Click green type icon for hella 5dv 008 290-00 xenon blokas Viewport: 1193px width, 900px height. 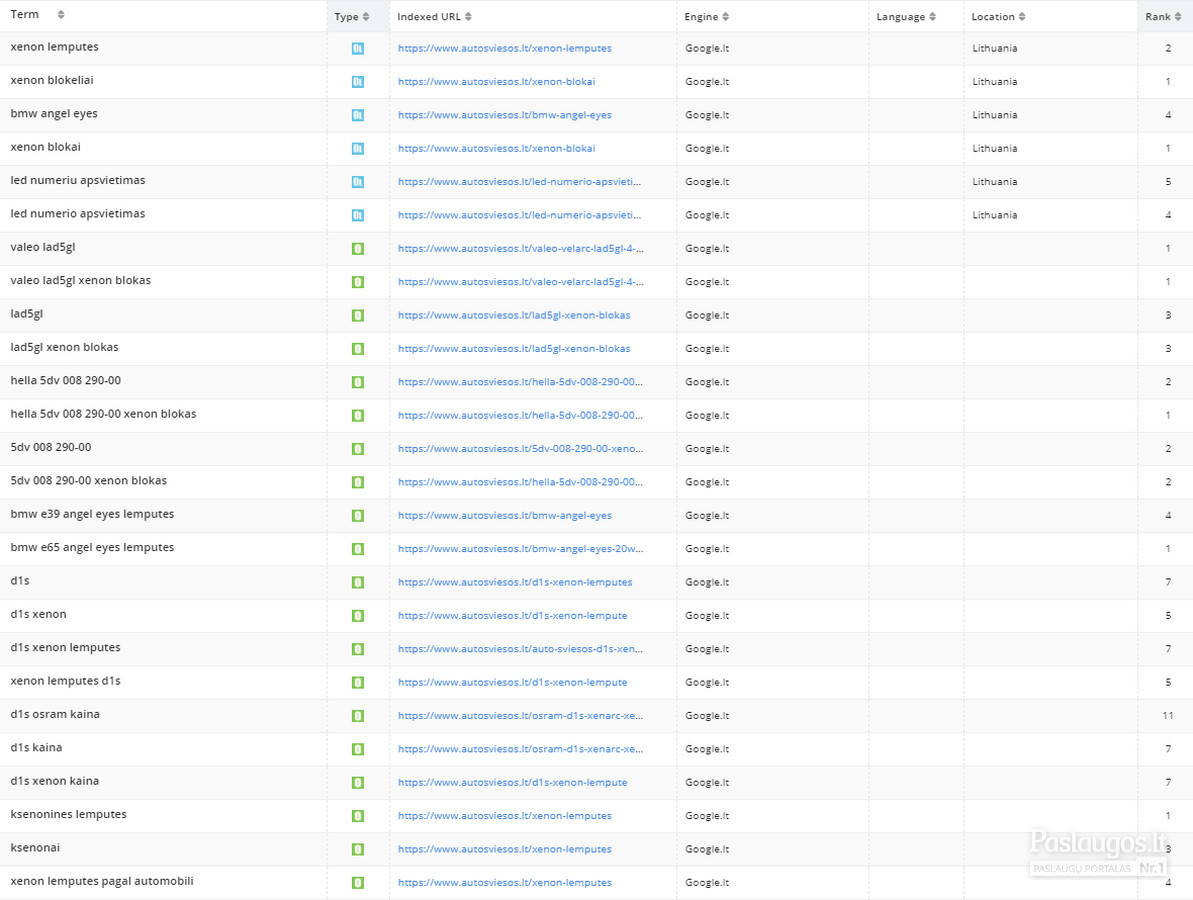click(358, 415)
